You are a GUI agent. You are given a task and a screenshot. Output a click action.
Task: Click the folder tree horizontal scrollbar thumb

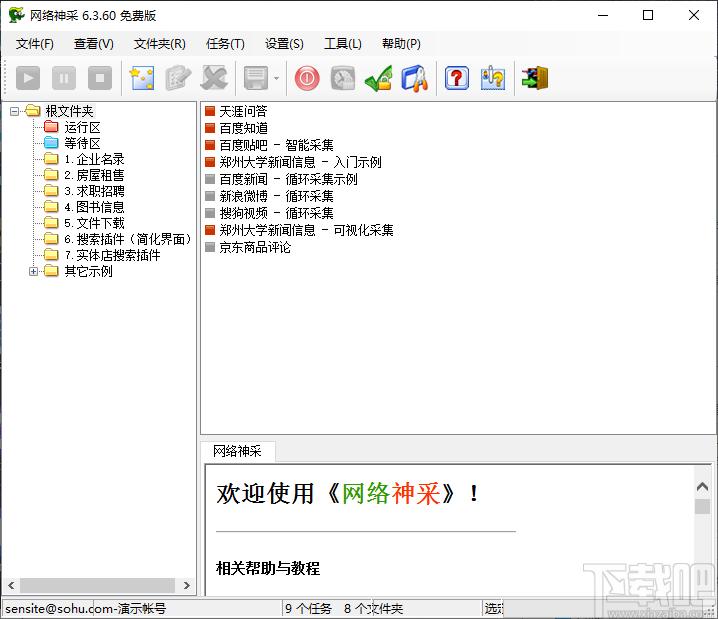97,585
